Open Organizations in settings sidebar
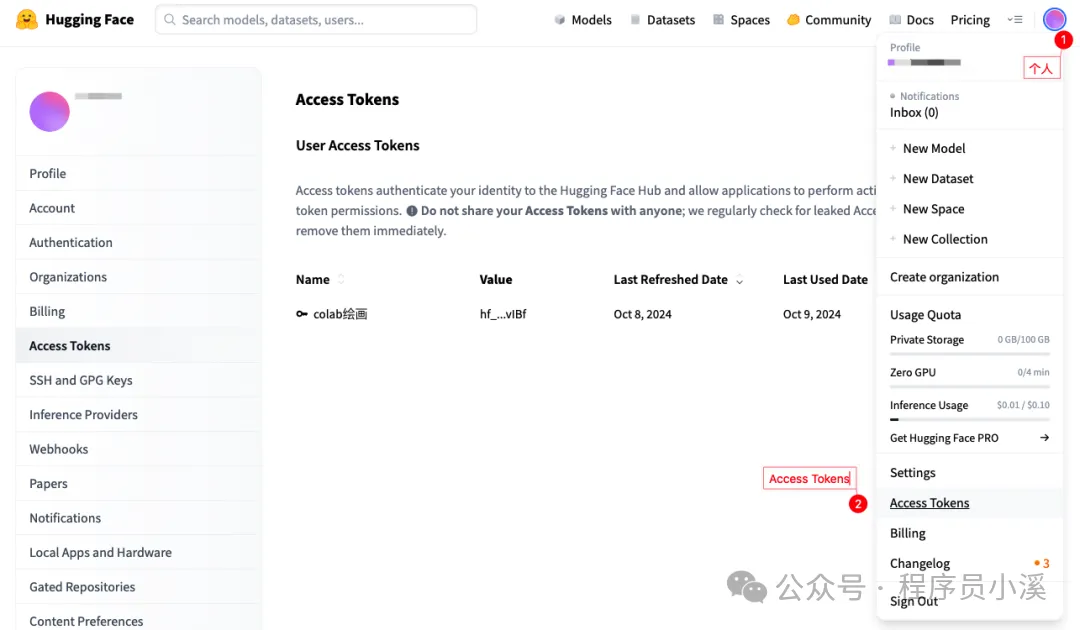 [x=138, y=277]
